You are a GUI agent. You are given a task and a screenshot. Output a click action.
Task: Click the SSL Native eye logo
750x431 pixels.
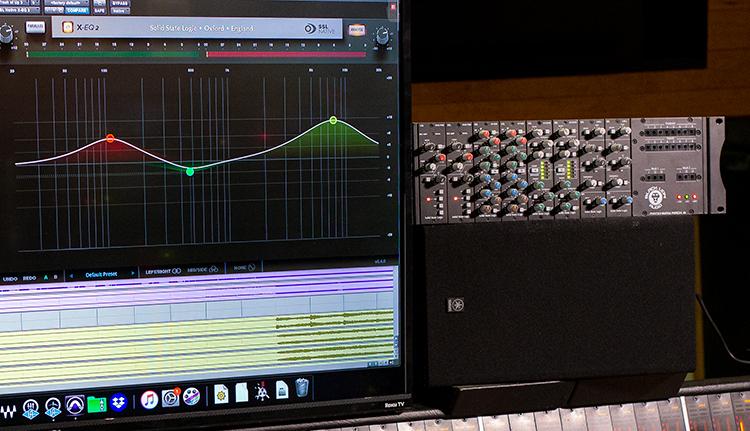310,29
